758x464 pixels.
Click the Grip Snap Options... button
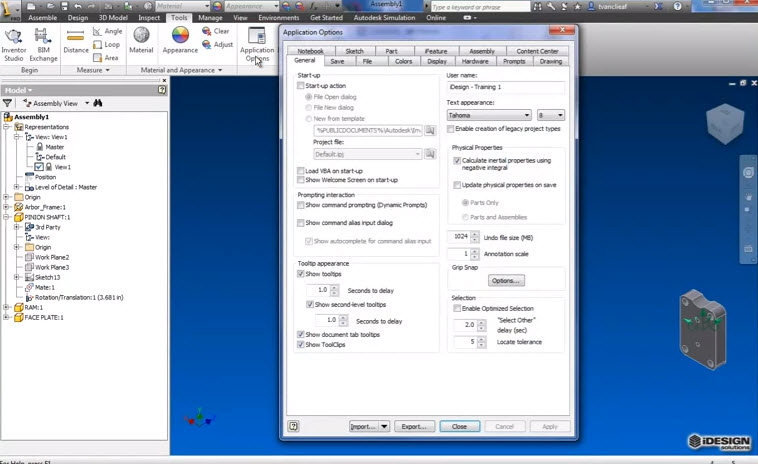(x=506, y=280)
